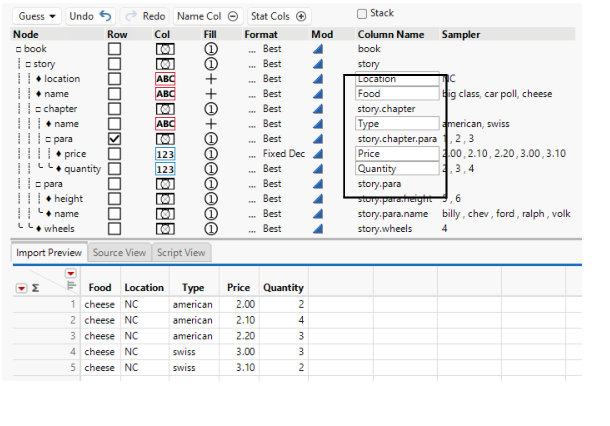Click the 123 Col icon for price
This screenshot has height=426, width=610.
[x=165, y=154]
